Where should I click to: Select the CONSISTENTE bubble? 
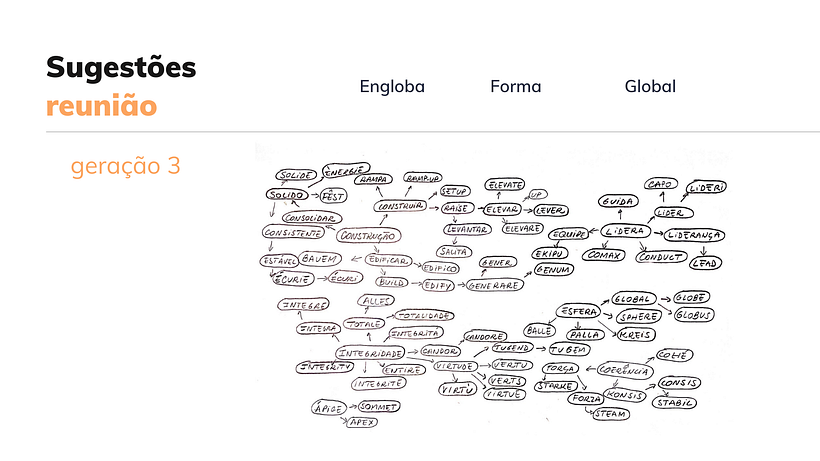click(x=293, y=233)
